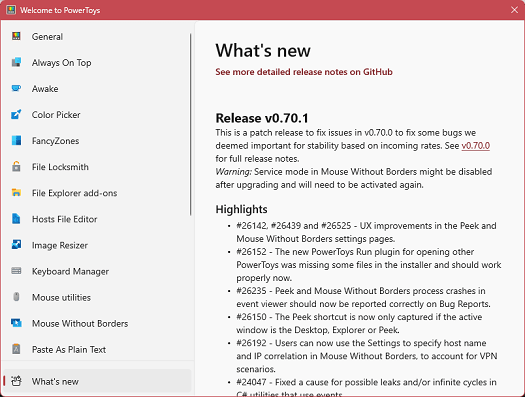This screenshot has width=525, height=397.
Task: Click the Color Picker eyedropper icon
Action: point(16,114)
